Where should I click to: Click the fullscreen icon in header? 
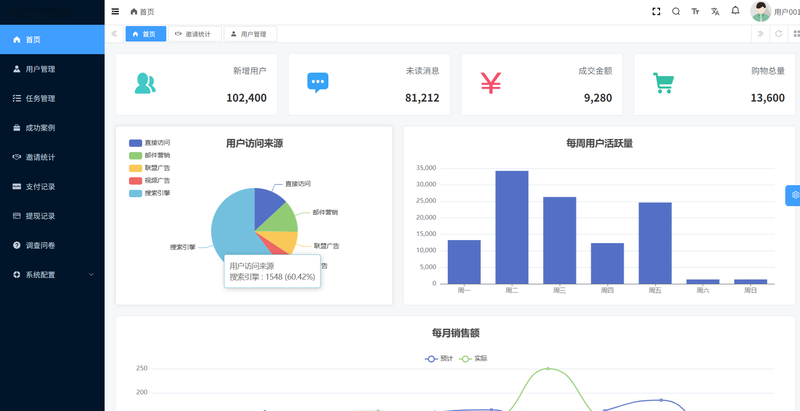click(656, 11)
